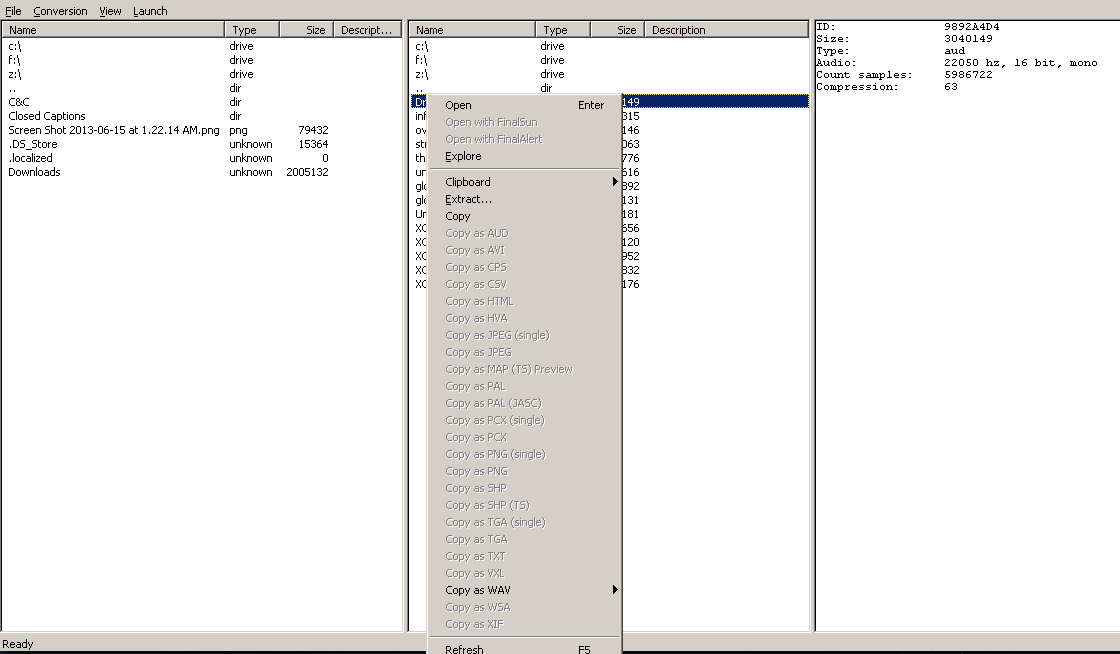This screenshot has width=1120, height=654.
Task: Click greyed Copy as PNG (single) entry
Action: (524, 454)
